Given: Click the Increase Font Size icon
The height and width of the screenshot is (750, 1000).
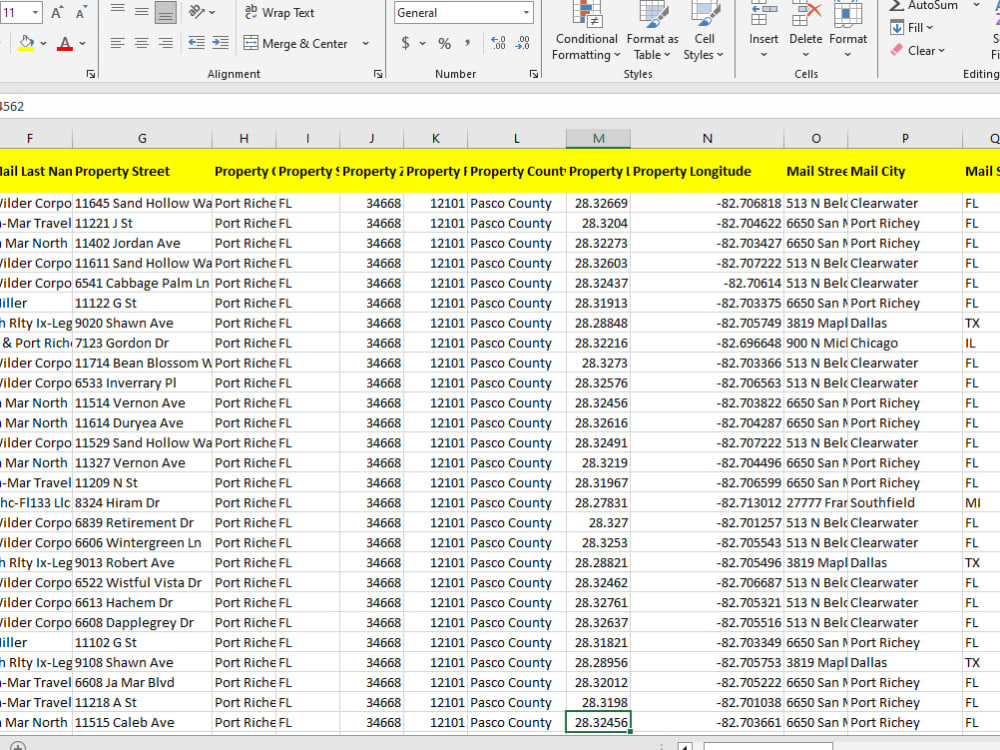Looking at the screenshot, I should click(57, 12).
